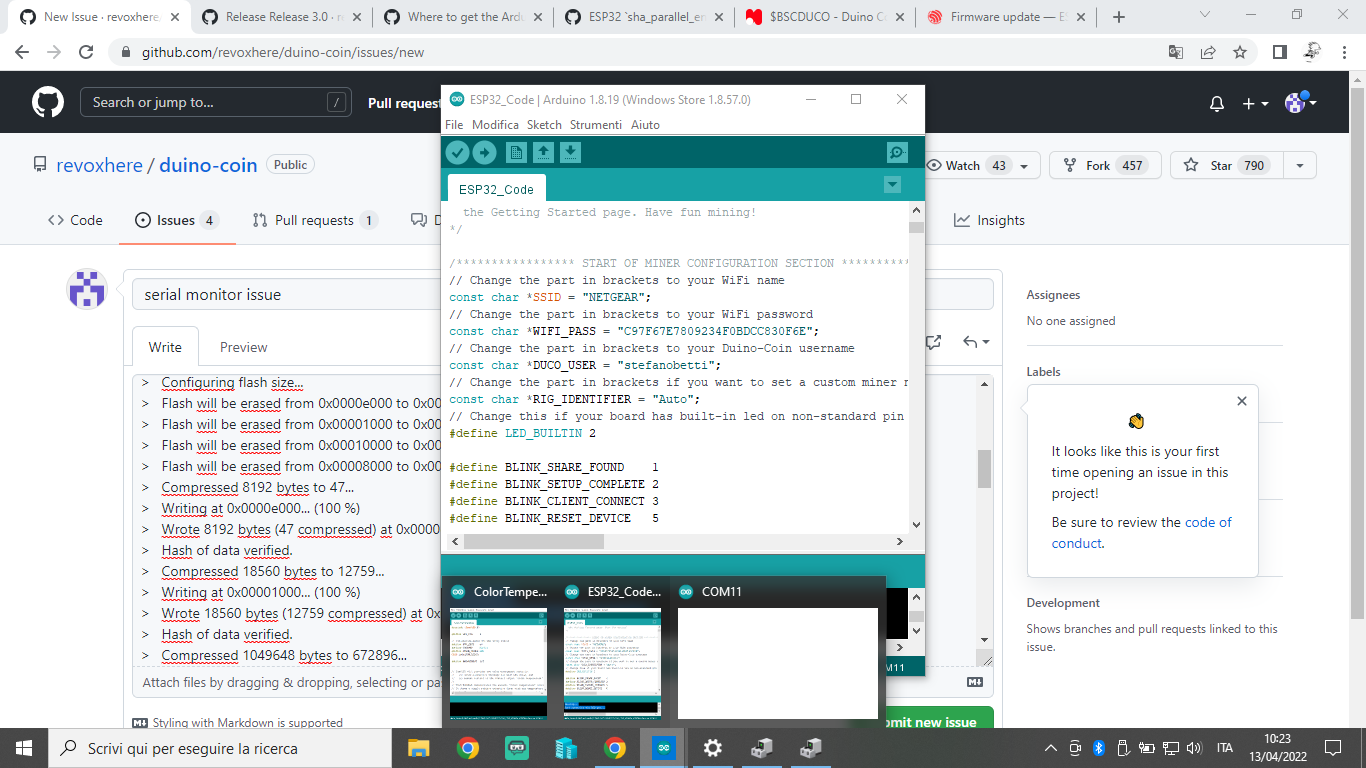The height and width of the screenshot is (768, 1366).
Task: Click the Arduino Upload arrow button
Action: (484, 152)
